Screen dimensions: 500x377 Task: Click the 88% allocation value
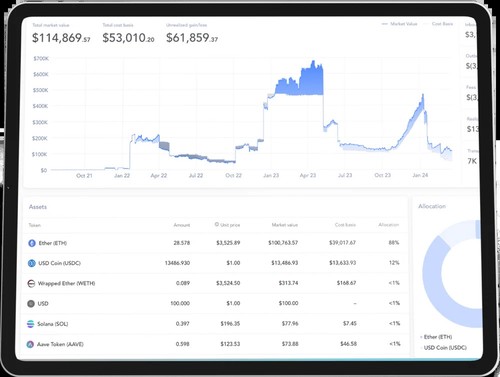coord(394,243)
